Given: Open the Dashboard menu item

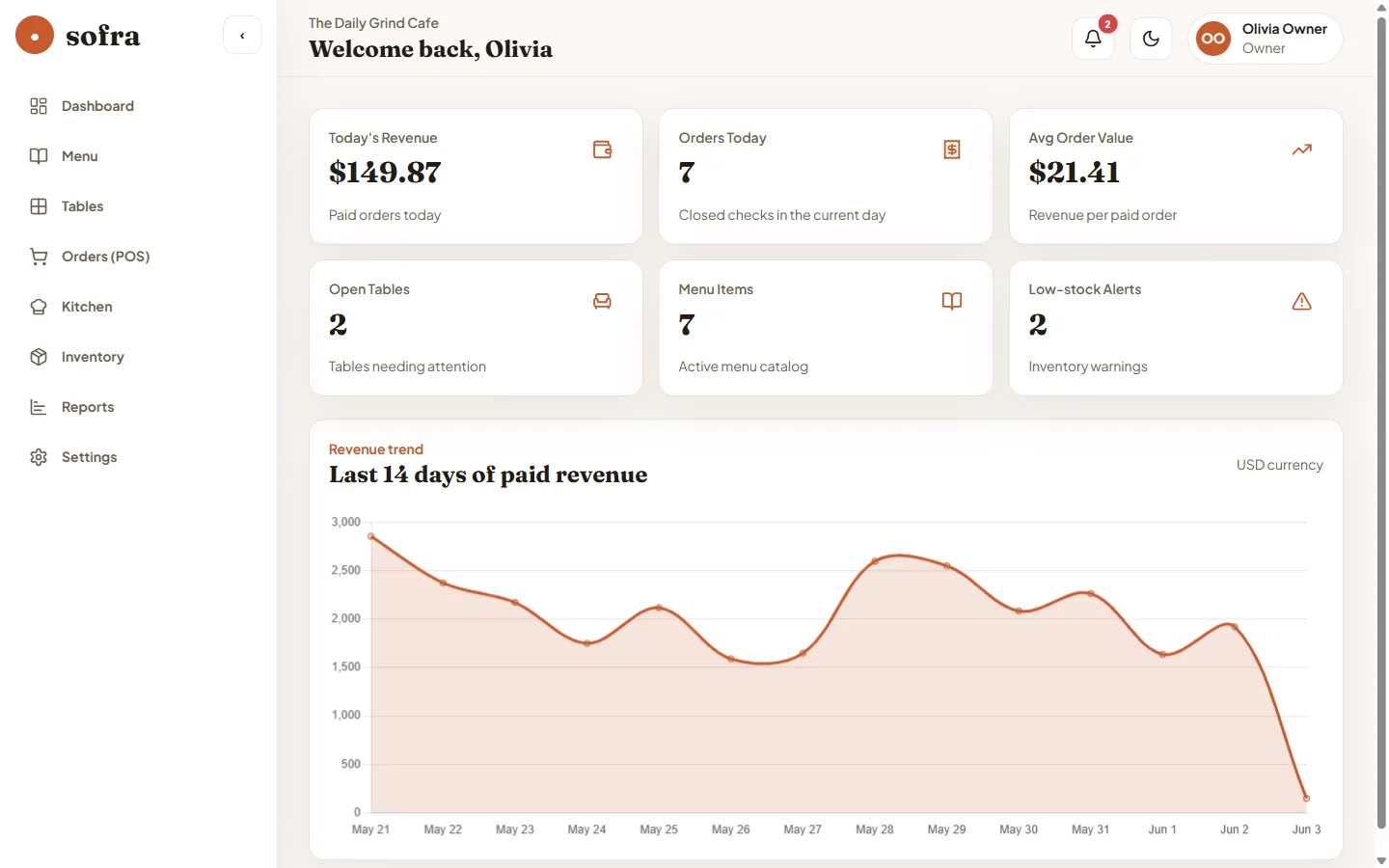Looking at the screenshot, I should tap(138, 106).
